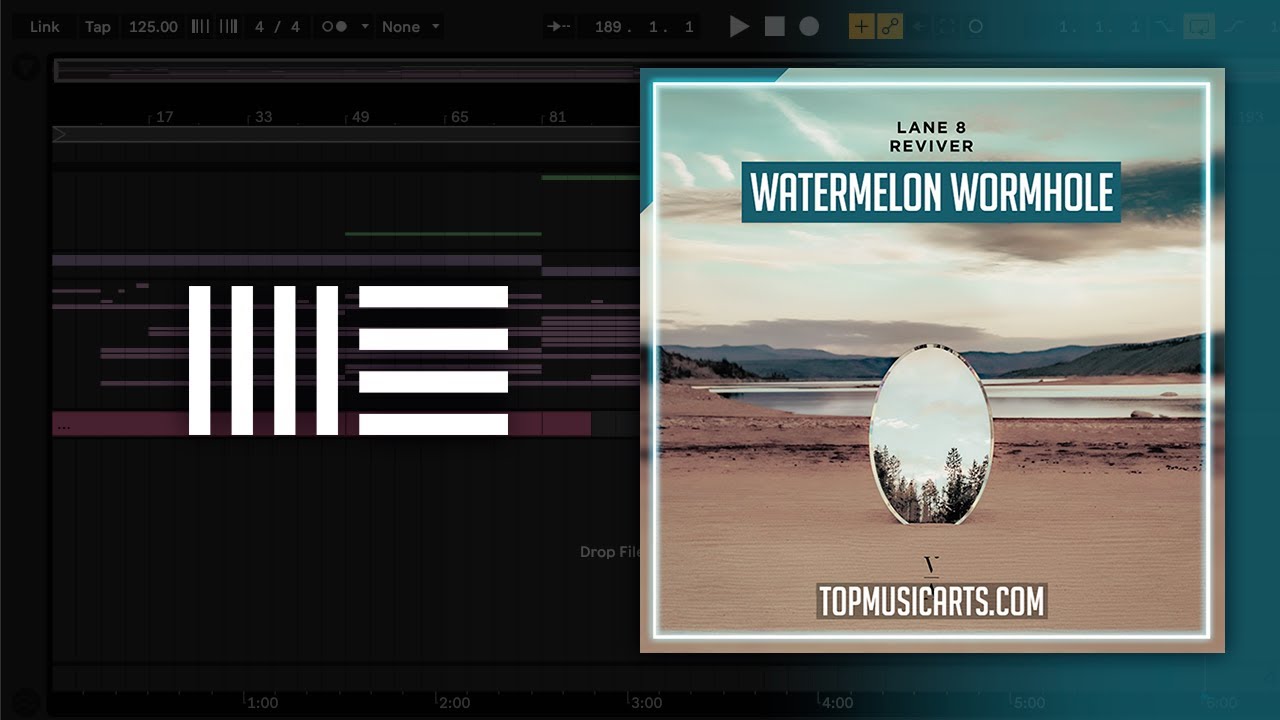Select the 1. 1. 1 loop start field

[x=1087, y=27]
